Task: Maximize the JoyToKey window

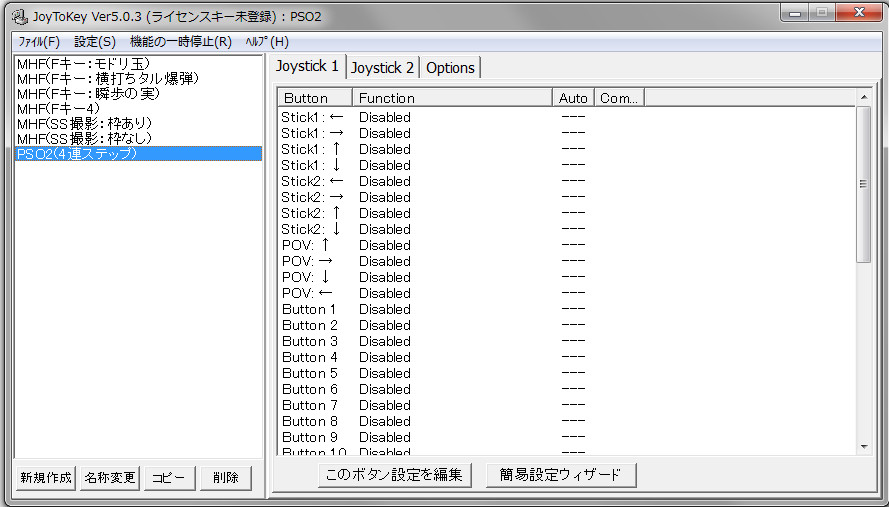Action: pyautogui.click(x=822, y=13)
